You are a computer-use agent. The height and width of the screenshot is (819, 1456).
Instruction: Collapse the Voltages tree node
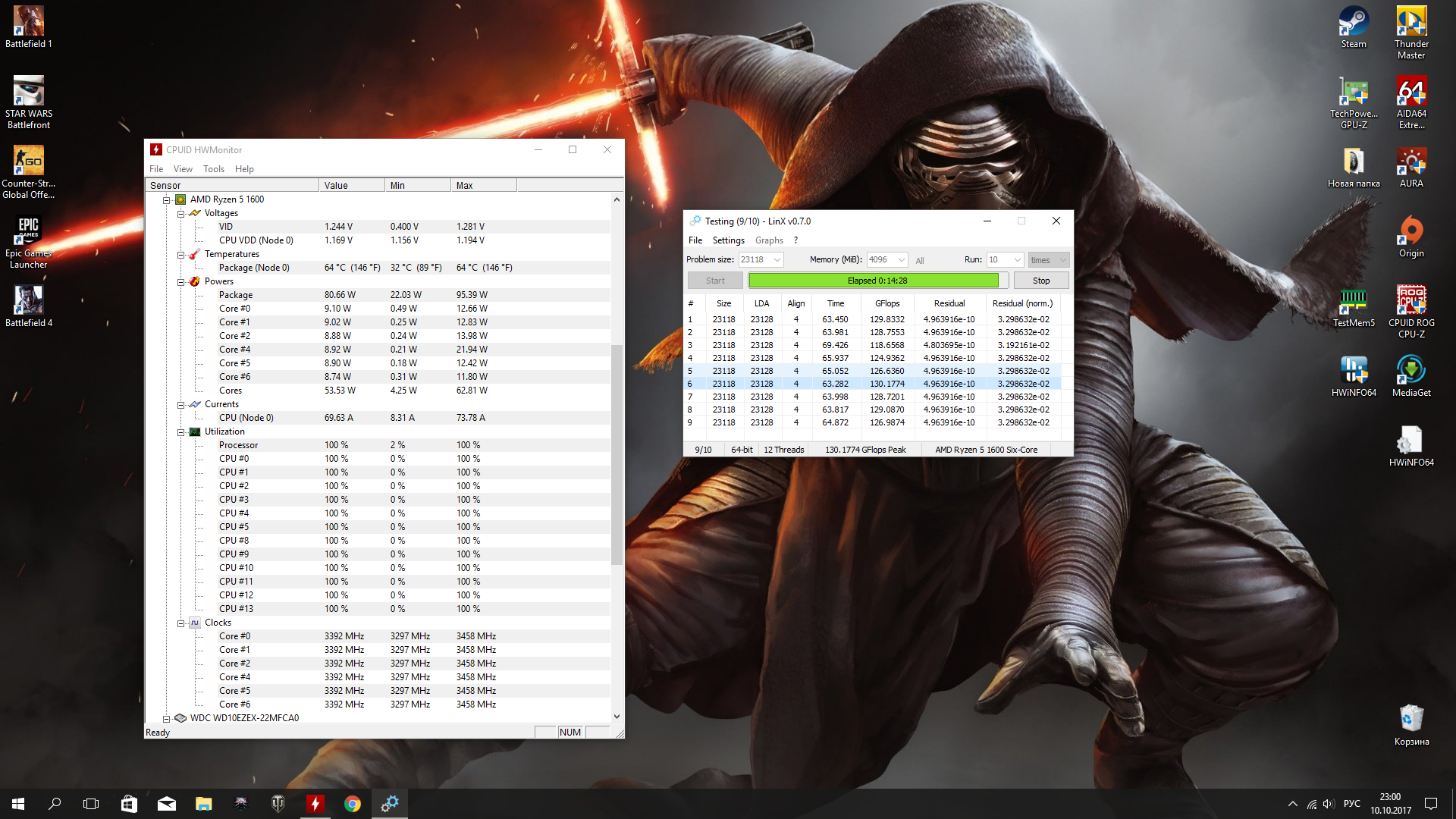[181, 214]
